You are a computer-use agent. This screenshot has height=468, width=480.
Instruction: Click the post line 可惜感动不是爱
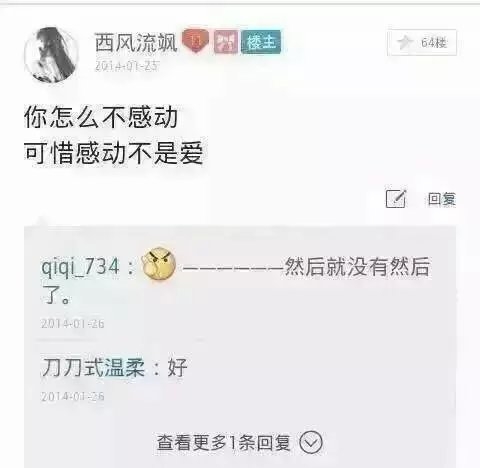coord(114,153)
